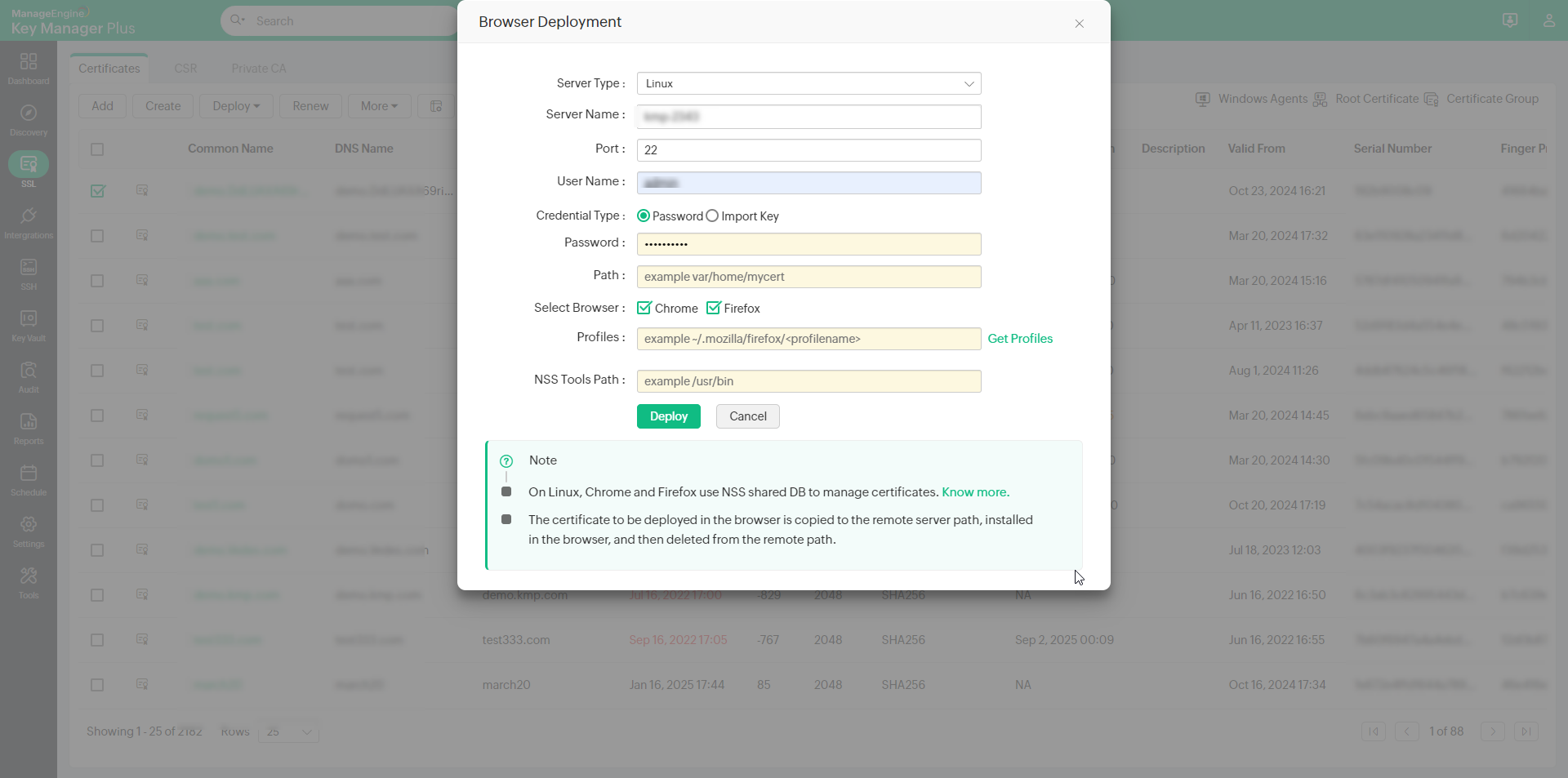Click the Certificate Group icon
The image size is (1568, 778).
click(1432, 100)
